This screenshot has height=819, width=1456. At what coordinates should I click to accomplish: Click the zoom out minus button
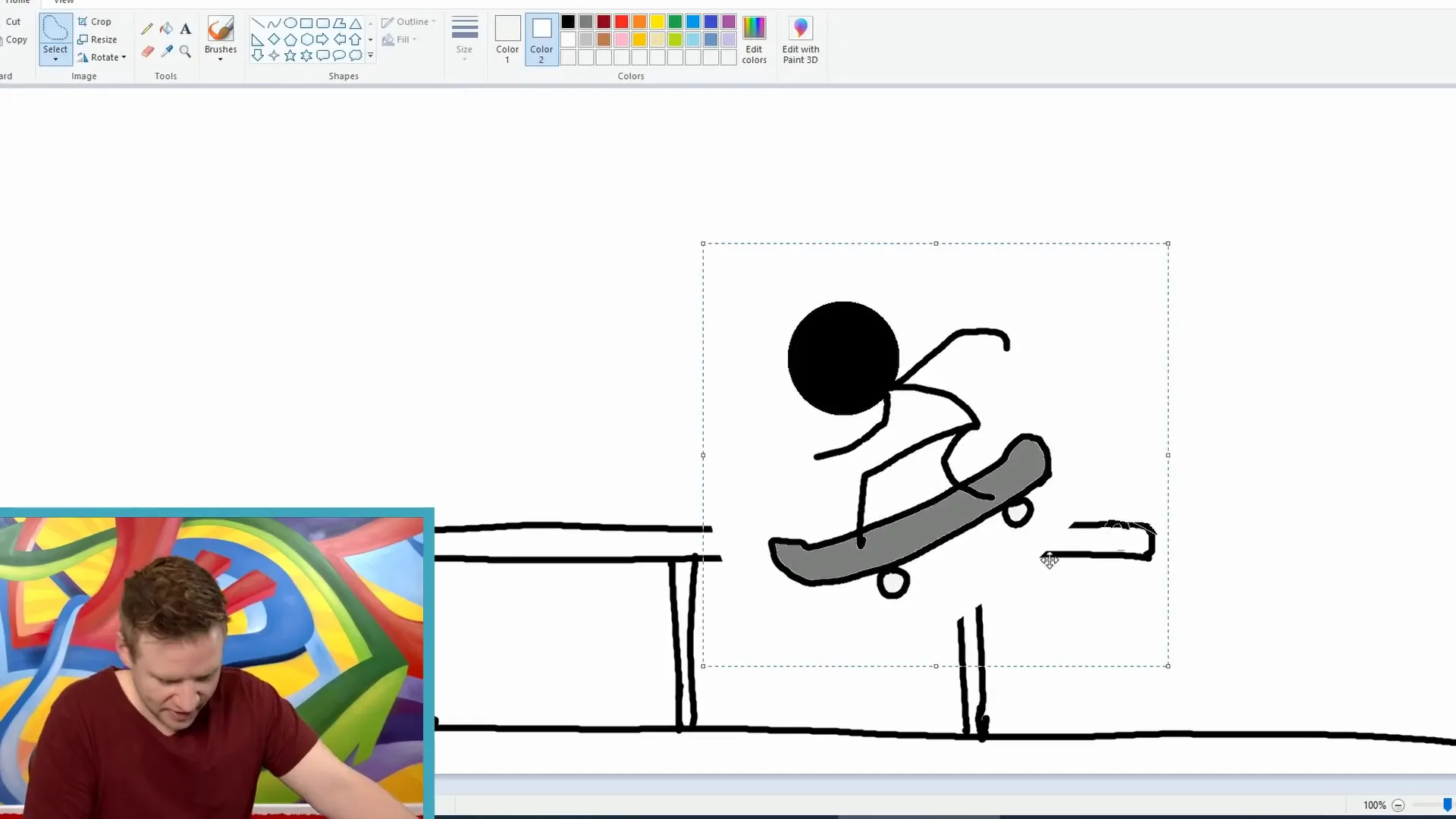pyautogui.click(x=1398, y=805)
